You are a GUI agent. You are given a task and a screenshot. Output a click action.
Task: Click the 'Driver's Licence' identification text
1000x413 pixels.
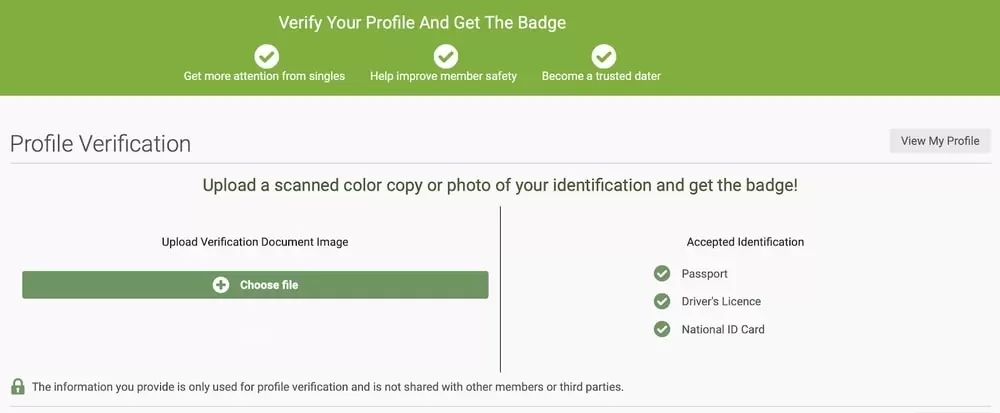[721, 302]
